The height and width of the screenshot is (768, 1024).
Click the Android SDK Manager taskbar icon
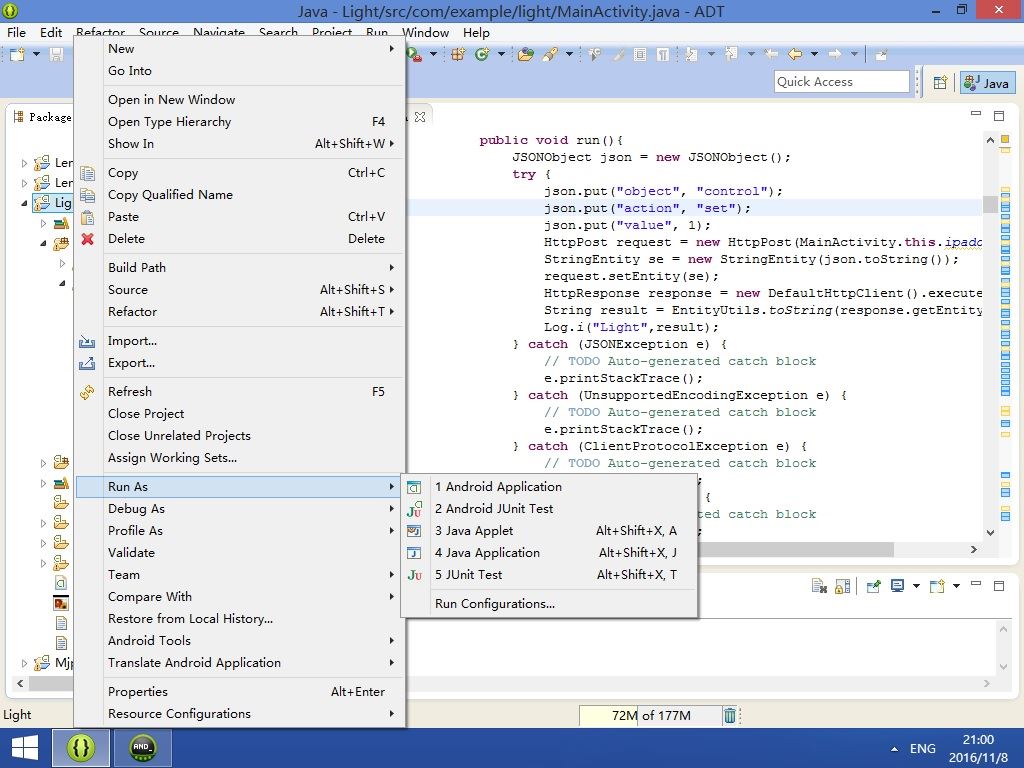click(143, 747)
